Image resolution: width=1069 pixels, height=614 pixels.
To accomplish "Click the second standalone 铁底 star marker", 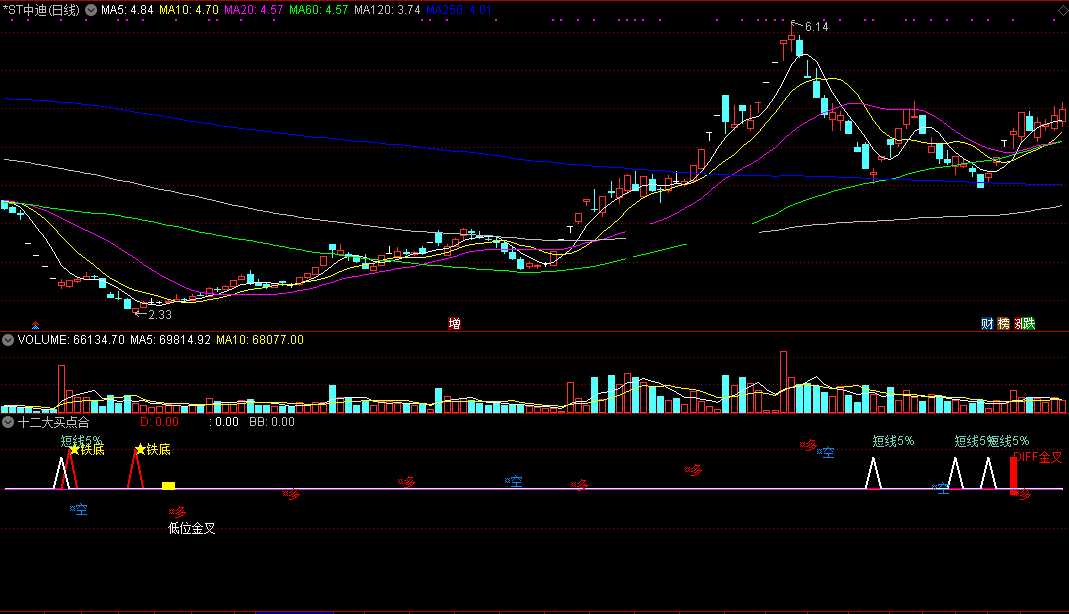I will click(x=140, y=449).
